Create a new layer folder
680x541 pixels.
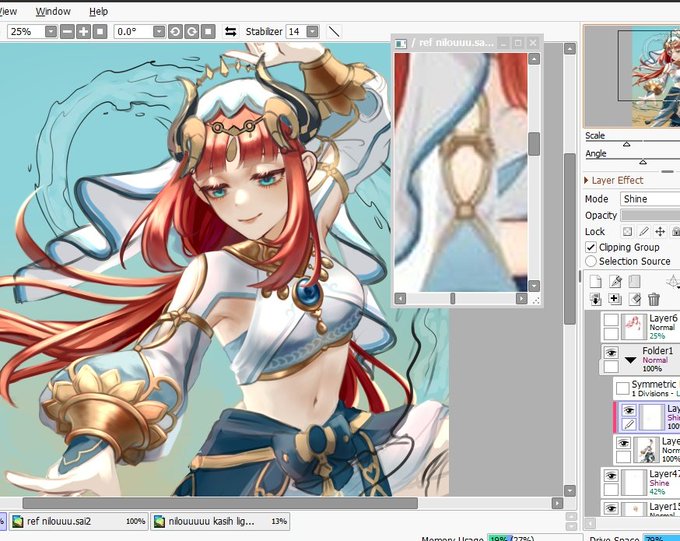[634, 281]
